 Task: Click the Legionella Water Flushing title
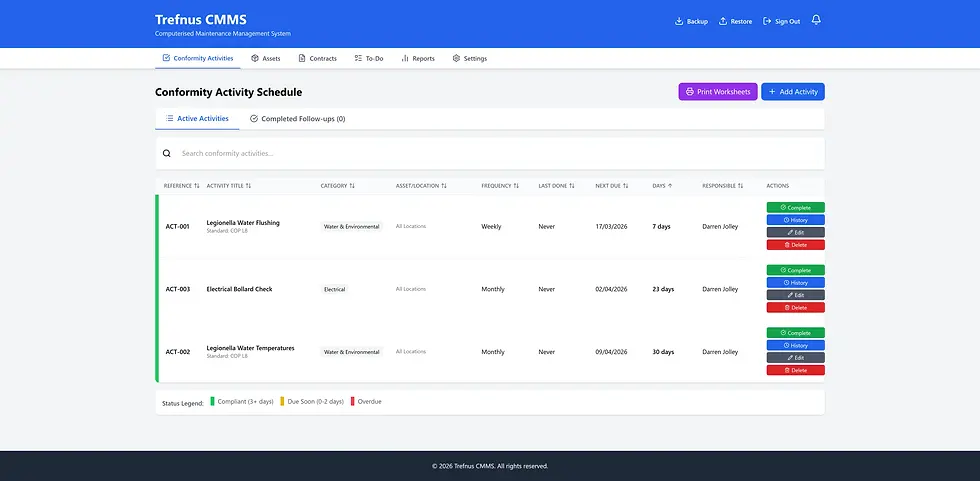click(243, 222)
